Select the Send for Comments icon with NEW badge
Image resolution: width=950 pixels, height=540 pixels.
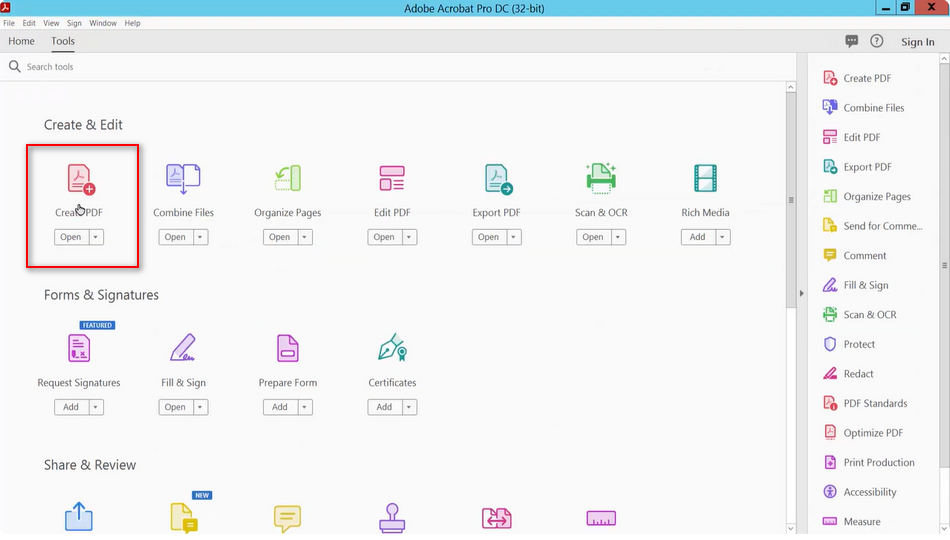(x=184, y=518)
